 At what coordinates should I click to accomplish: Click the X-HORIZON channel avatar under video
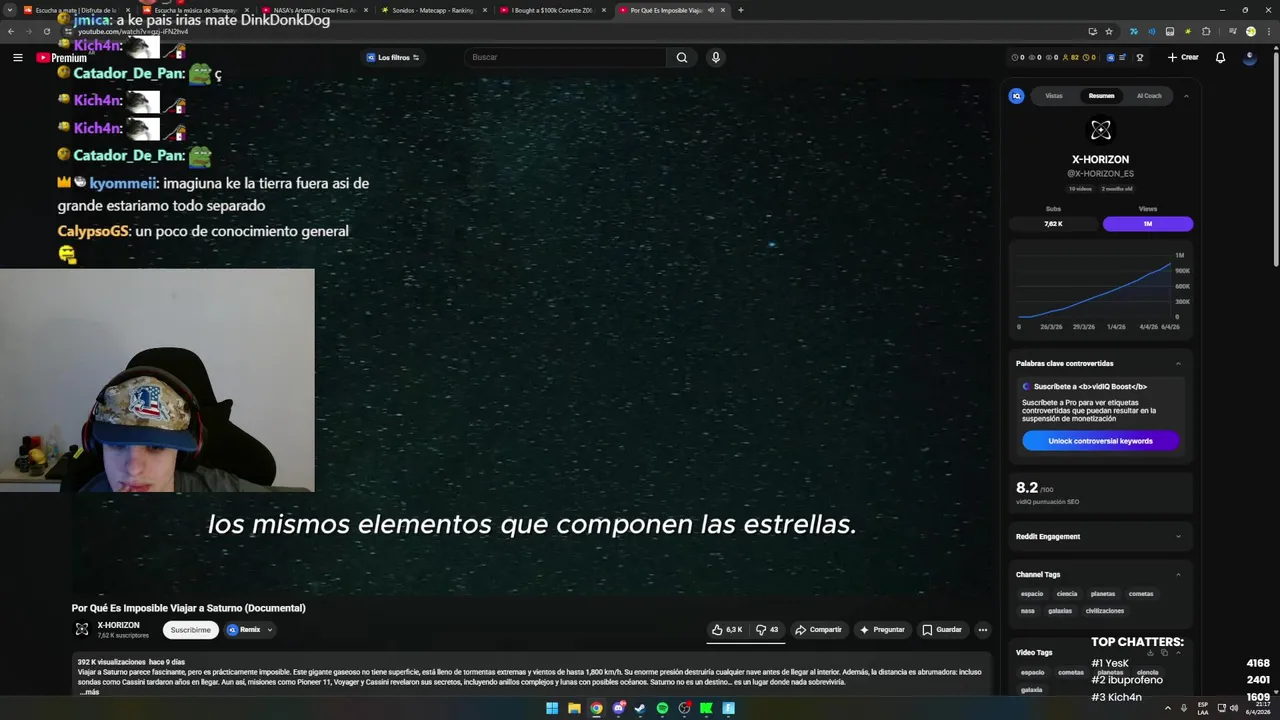82,629
